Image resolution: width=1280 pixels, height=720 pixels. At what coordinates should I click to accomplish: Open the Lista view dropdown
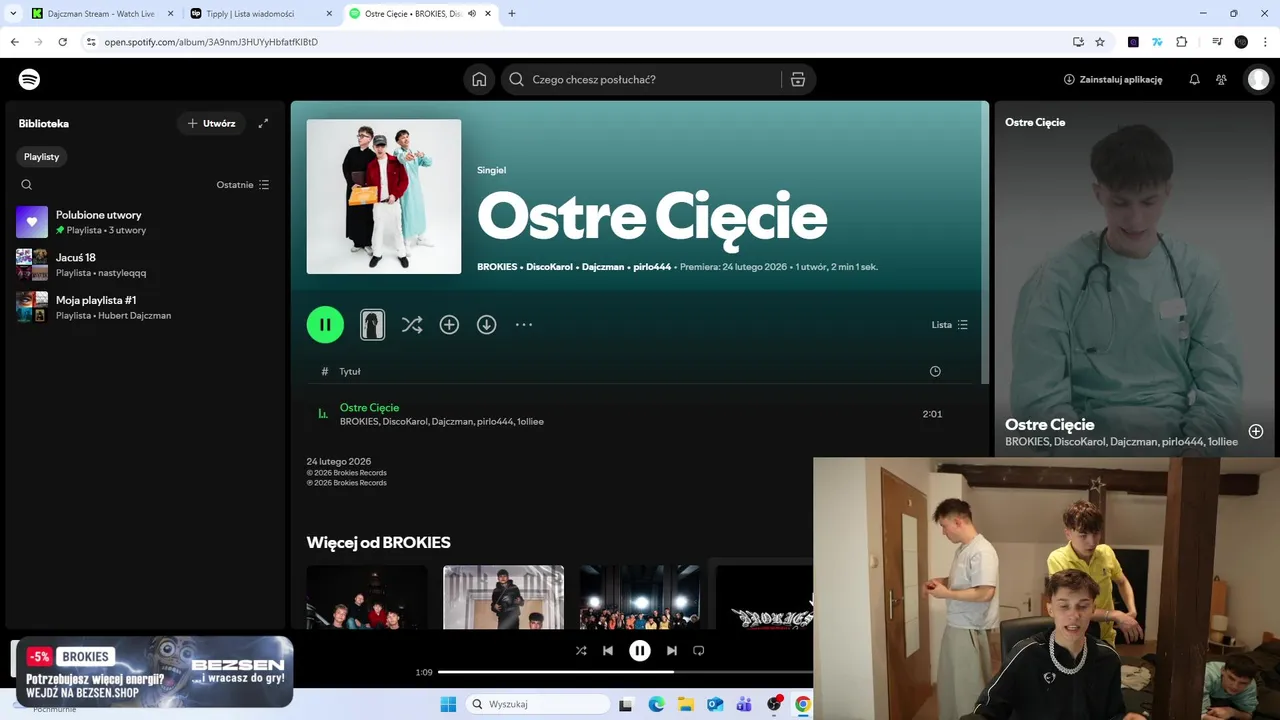click(949, 325)
